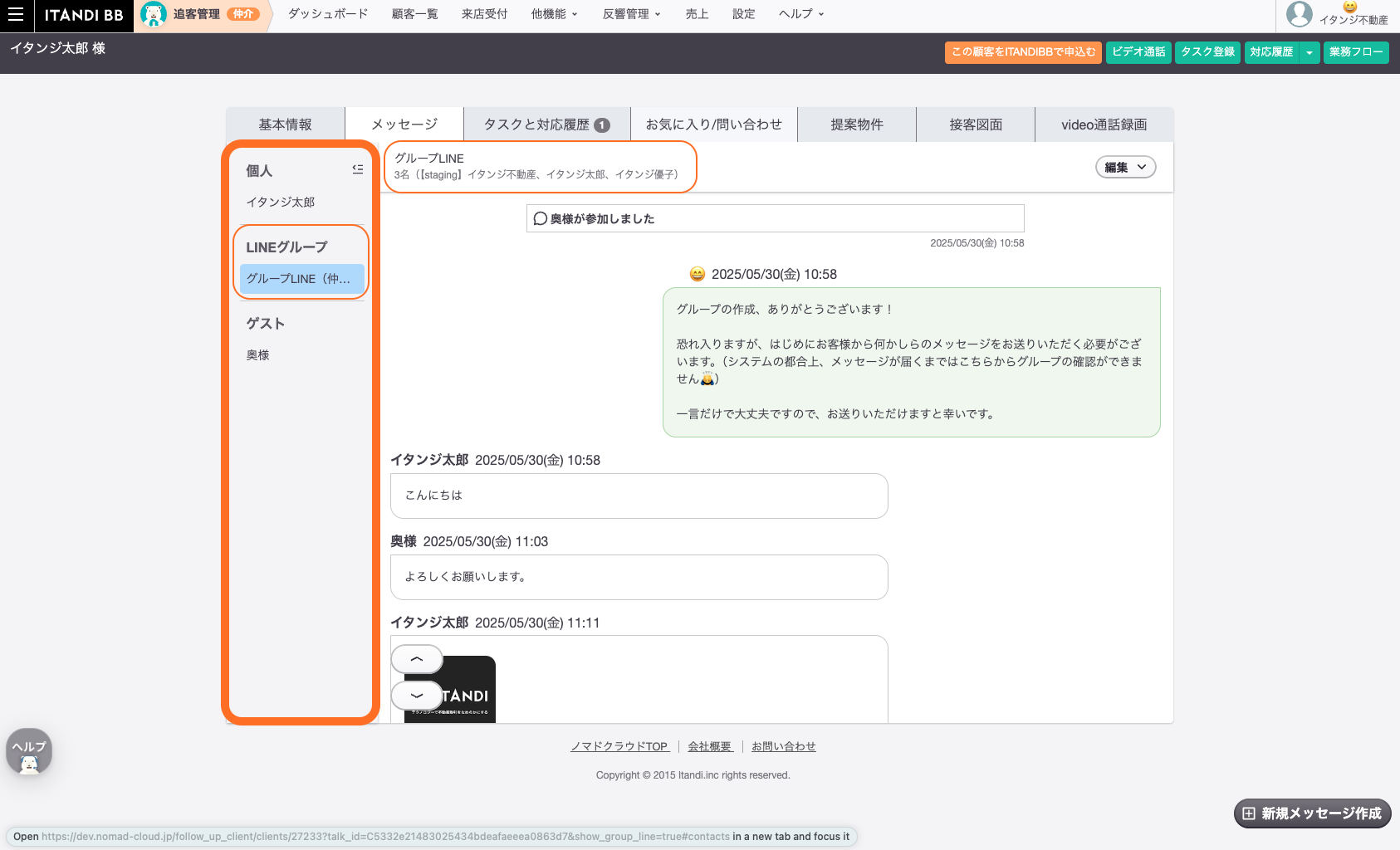The width and height of the screenshot is (1400, 850).
Task: Click 新規メッセージ作成 button
Action: pos(1312,813)
